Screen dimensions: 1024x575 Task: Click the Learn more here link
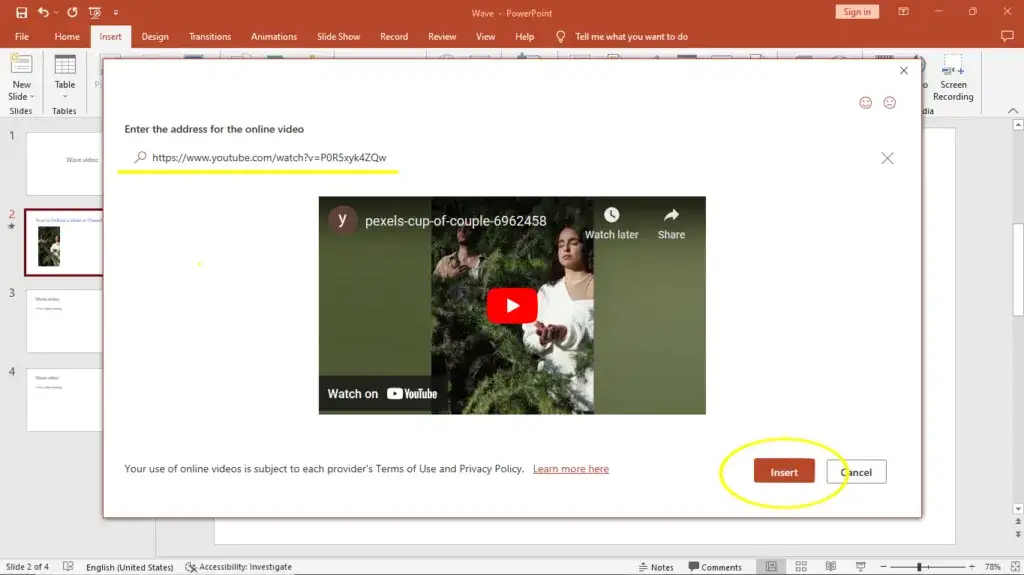[x=571, y=468]
